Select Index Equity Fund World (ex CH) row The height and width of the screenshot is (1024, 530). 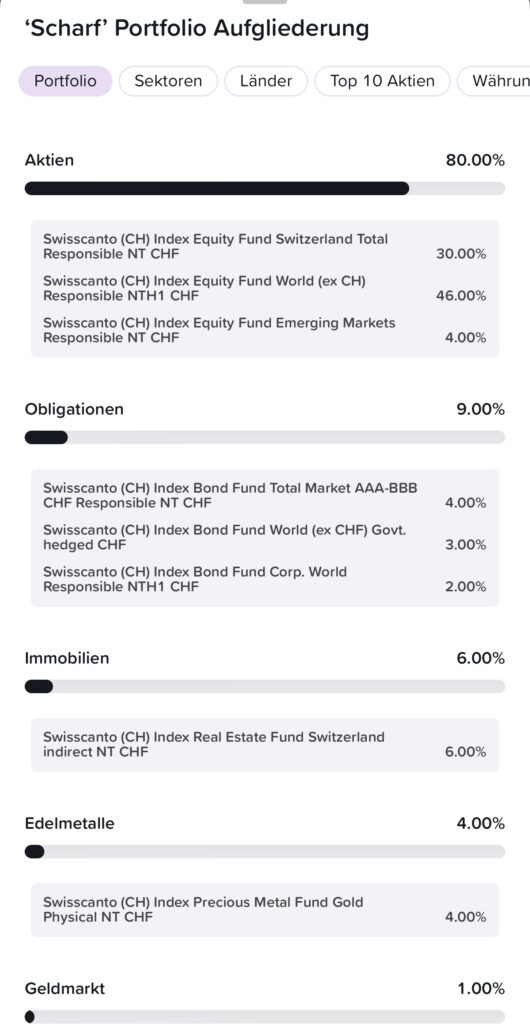[x=264, y=289]
